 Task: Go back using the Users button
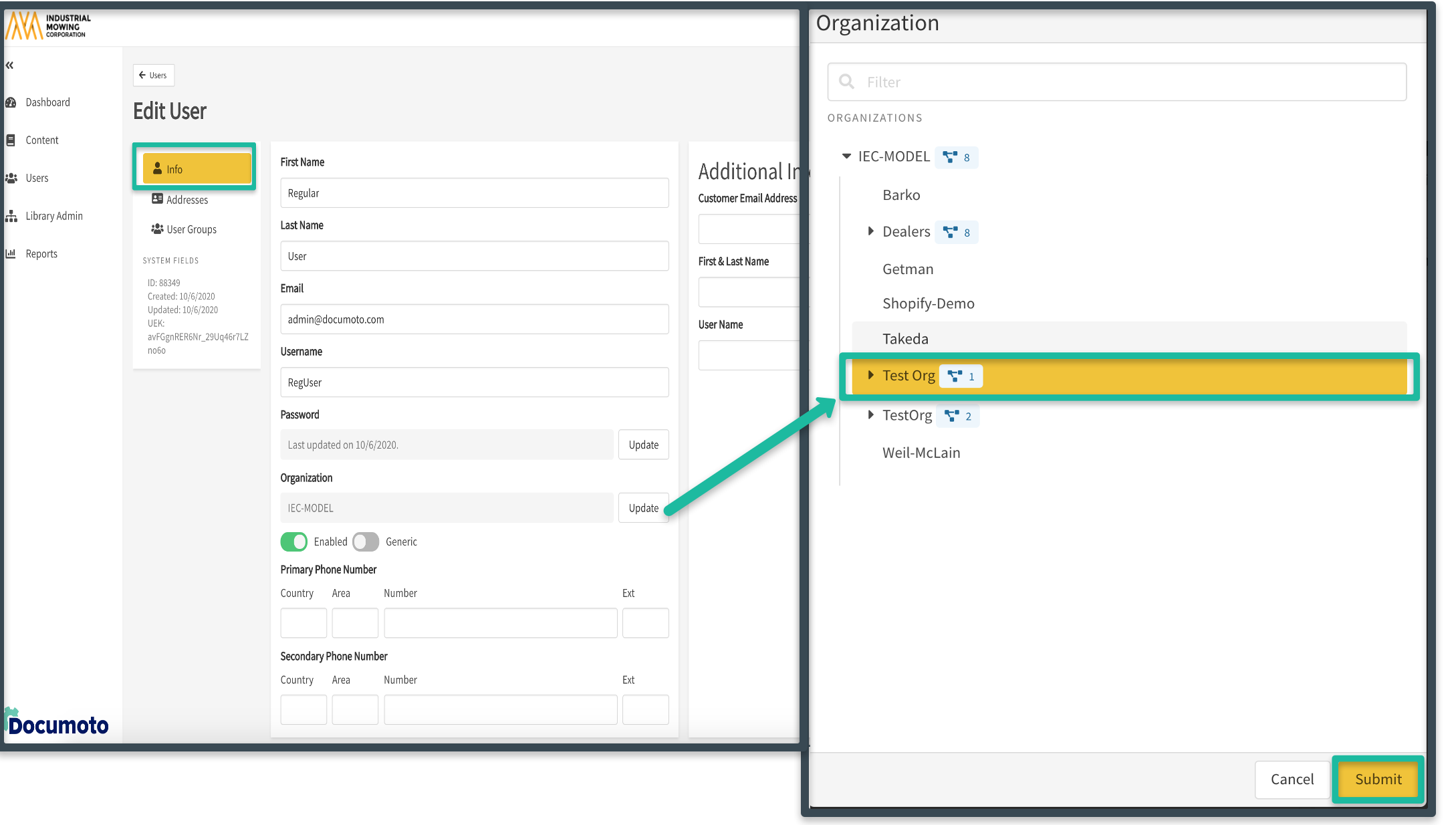pos(154,76)
